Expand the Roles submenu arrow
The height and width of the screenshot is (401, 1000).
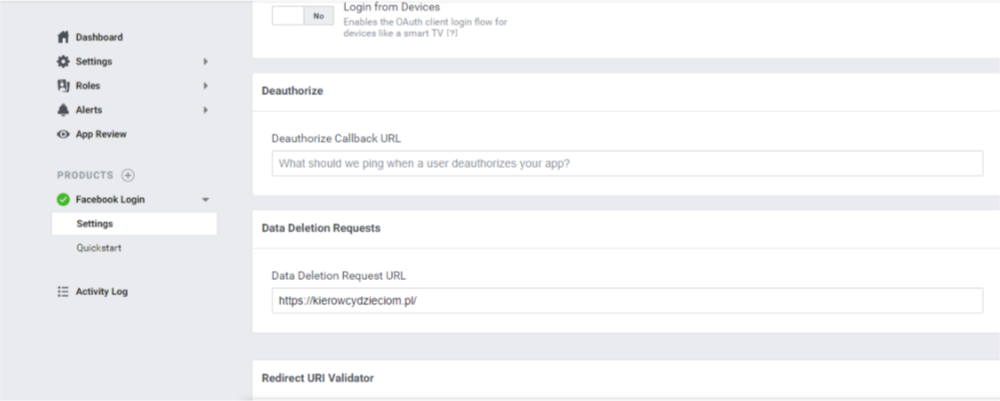click(205, 86)
